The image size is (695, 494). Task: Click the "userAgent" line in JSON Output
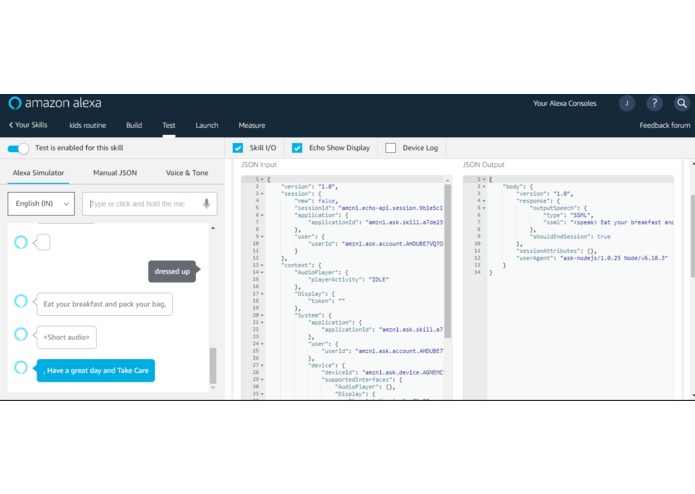pyautogui.click(x=592, y=258)
